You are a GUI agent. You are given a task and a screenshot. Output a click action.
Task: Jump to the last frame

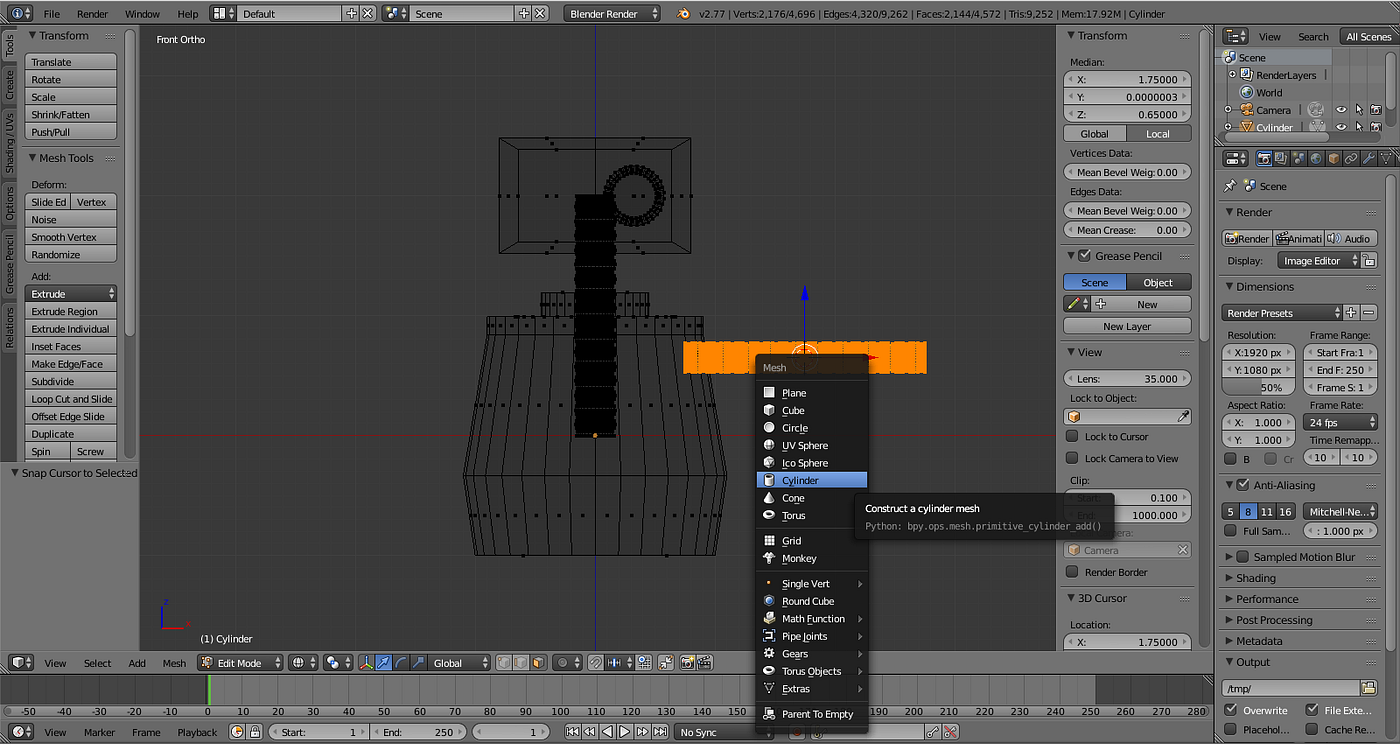660,732
